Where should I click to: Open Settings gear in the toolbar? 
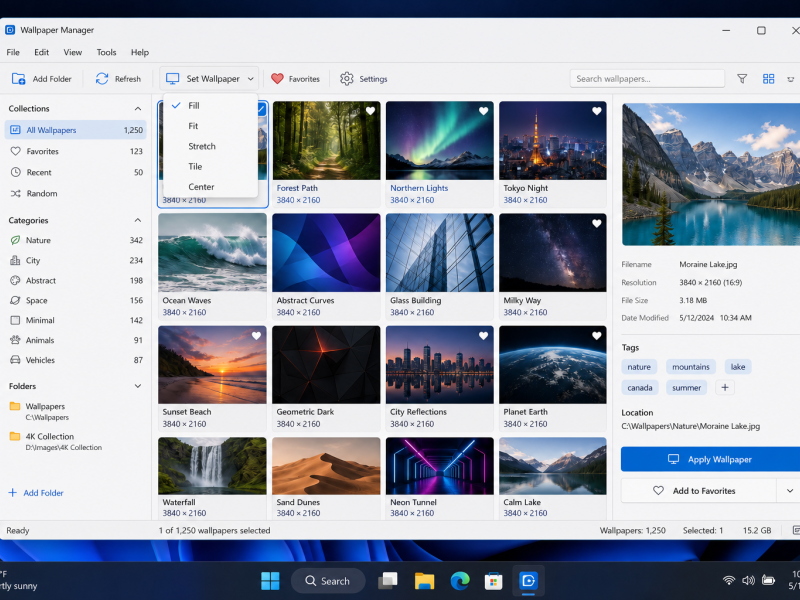[x=346, y=79]
